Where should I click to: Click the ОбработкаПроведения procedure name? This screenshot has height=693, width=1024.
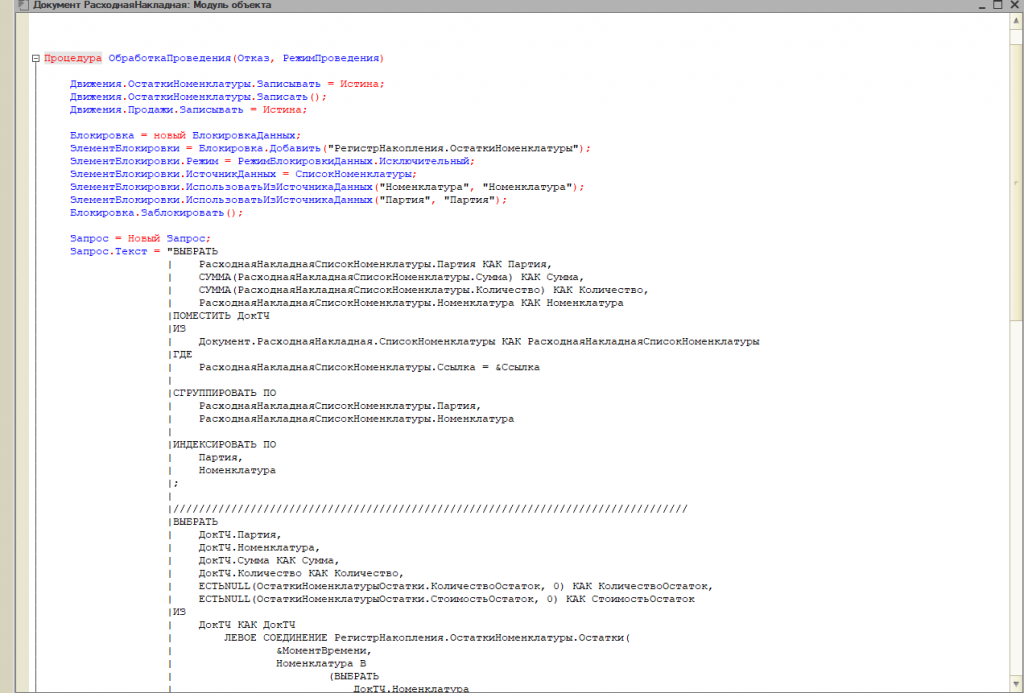point(170,58)
